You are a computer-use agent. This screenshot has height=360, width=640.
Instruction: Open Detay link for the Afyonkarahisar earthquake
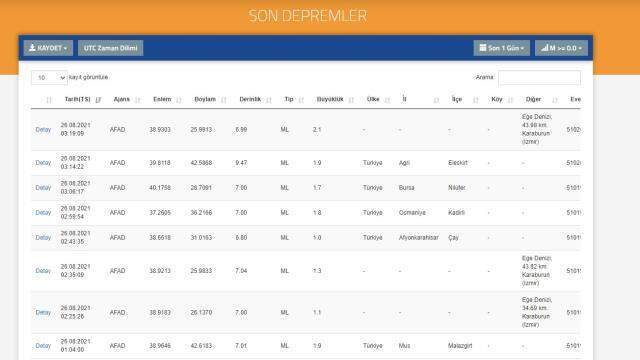43,238
